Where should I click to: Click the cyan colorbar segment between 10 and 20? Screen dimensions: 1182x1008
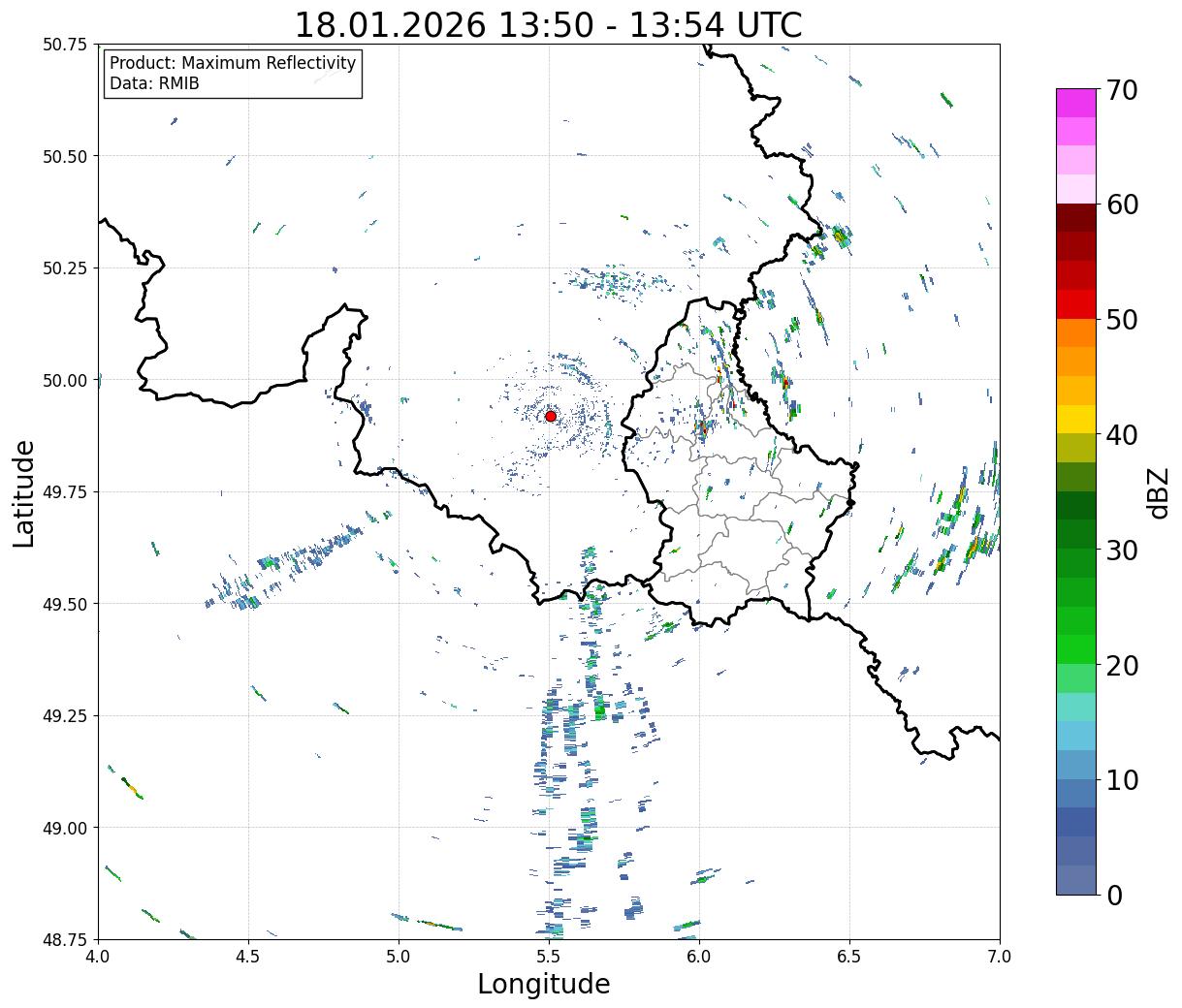(1076, 736)
